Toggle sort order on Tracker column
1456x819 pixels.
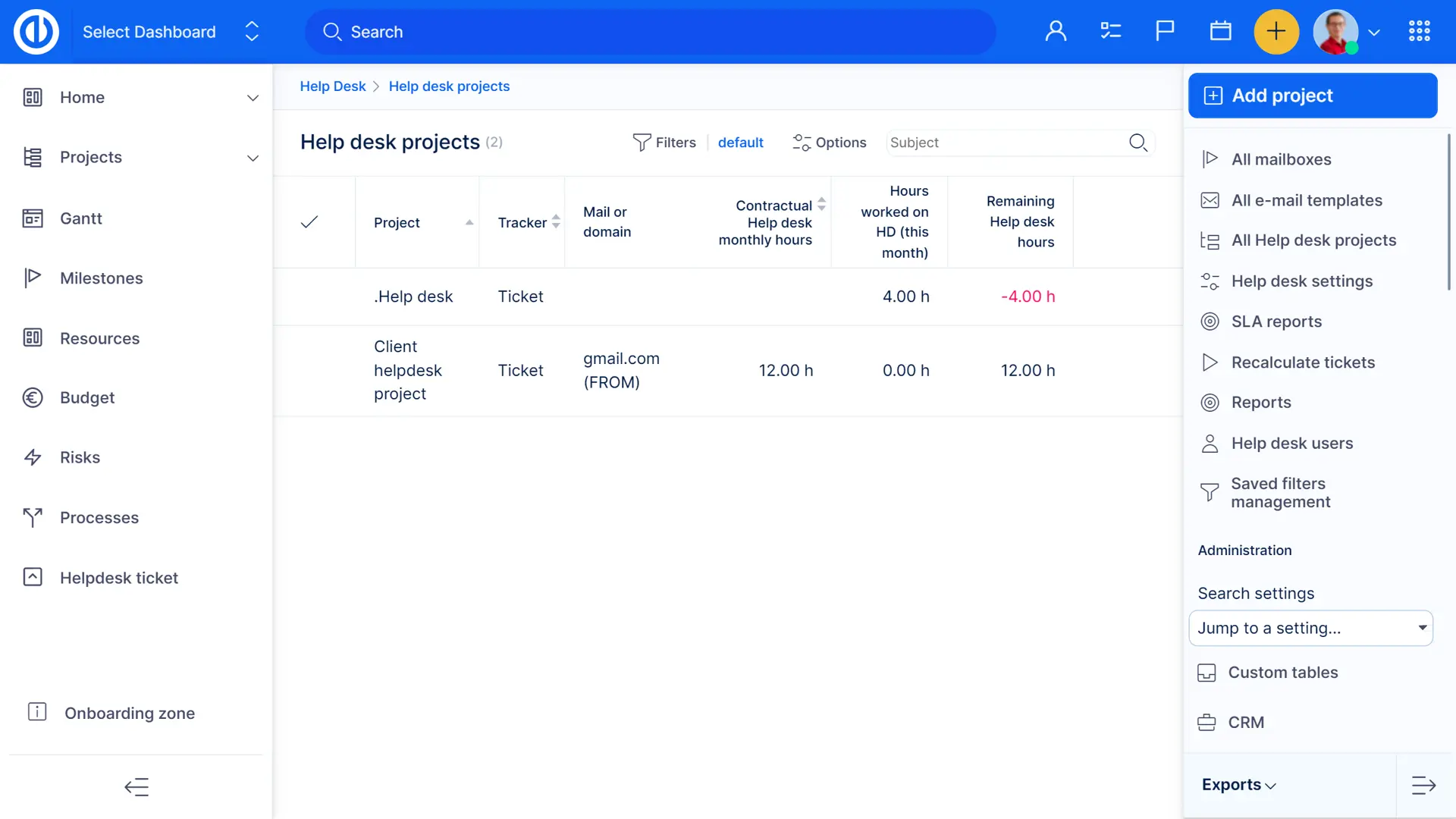click(x=556, y=221)
